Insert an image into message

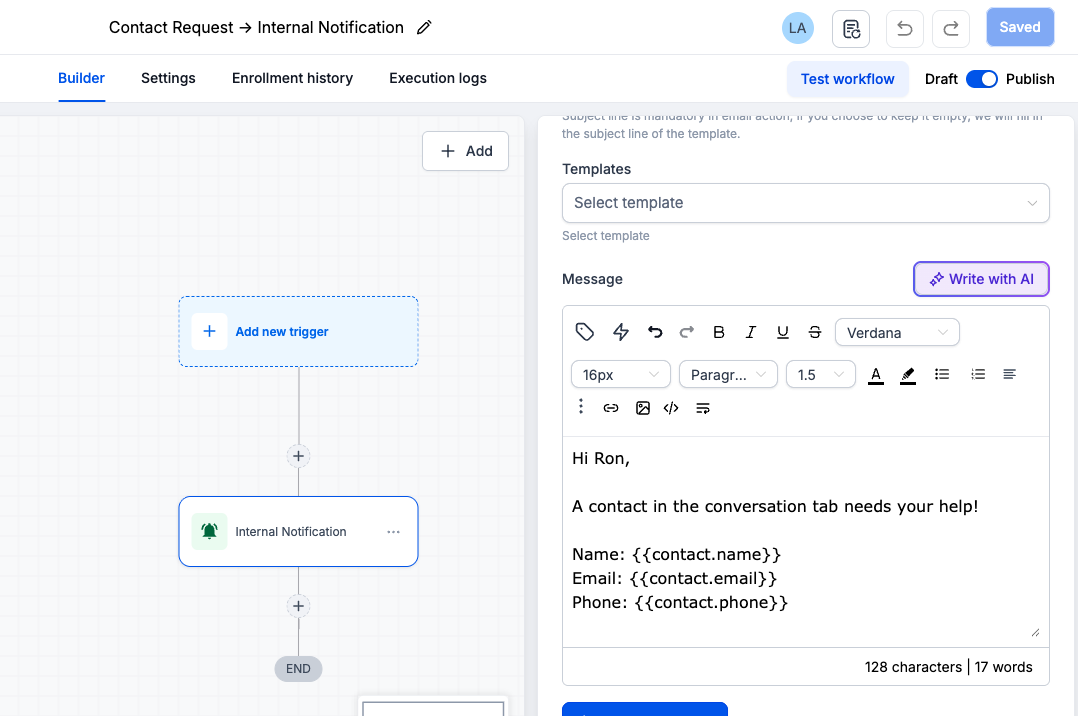click(x=643, y=408)
